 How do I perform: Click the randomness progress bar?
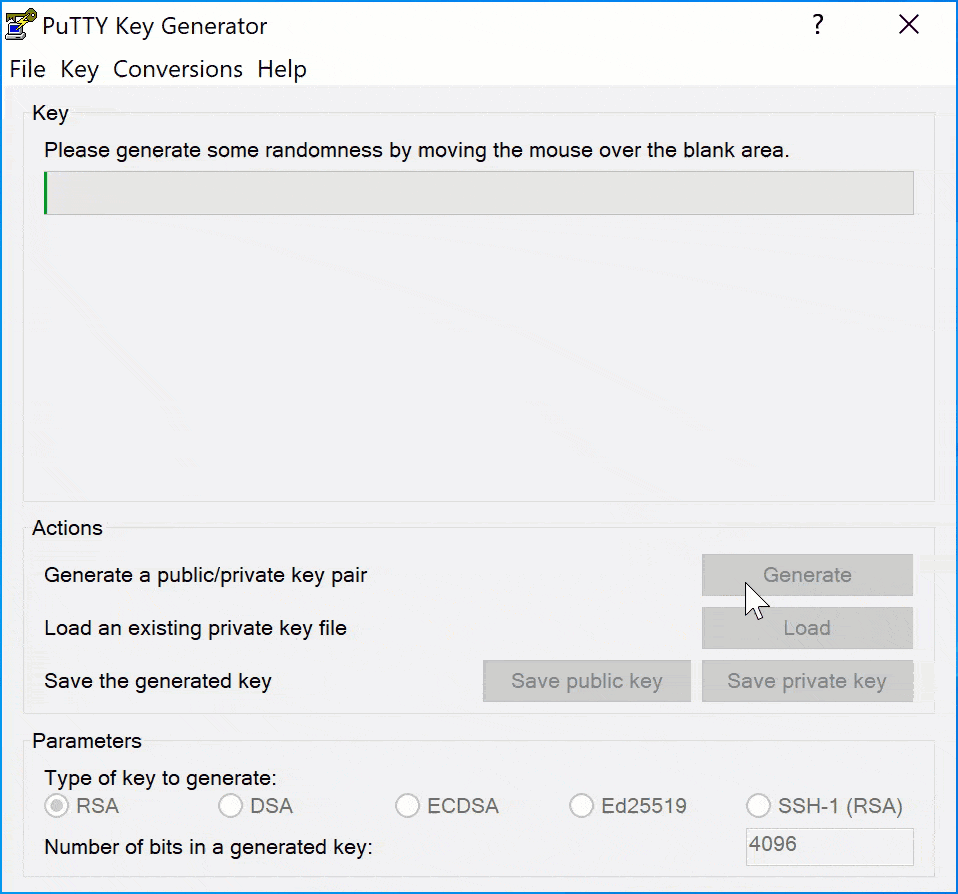point(479,193)
